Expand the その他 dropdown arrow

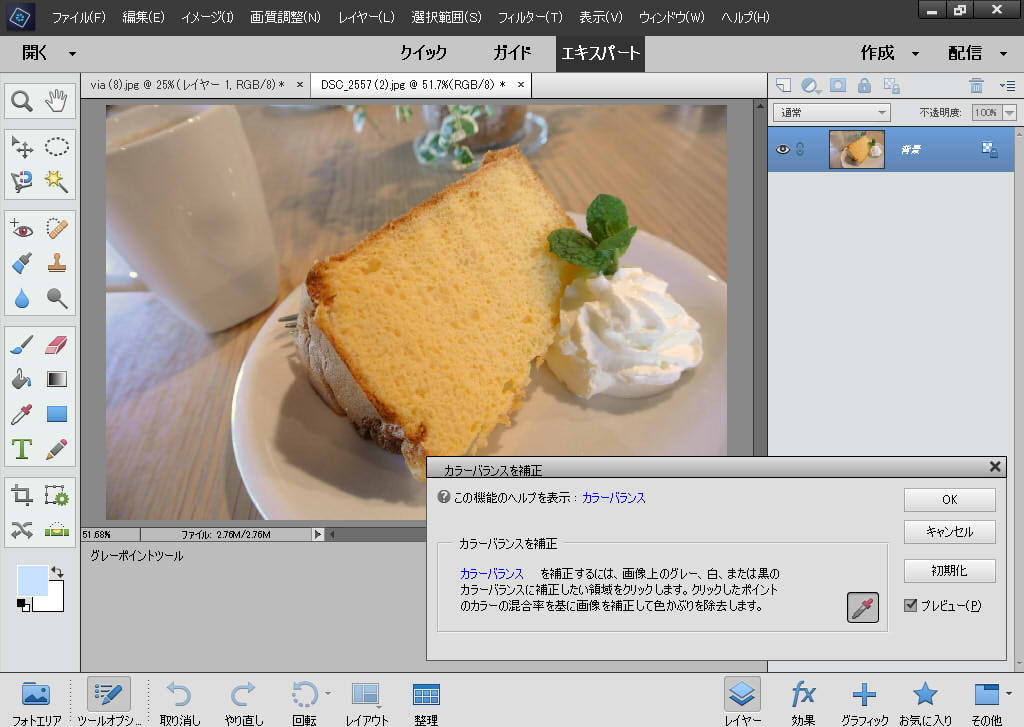pos(1010,693)
